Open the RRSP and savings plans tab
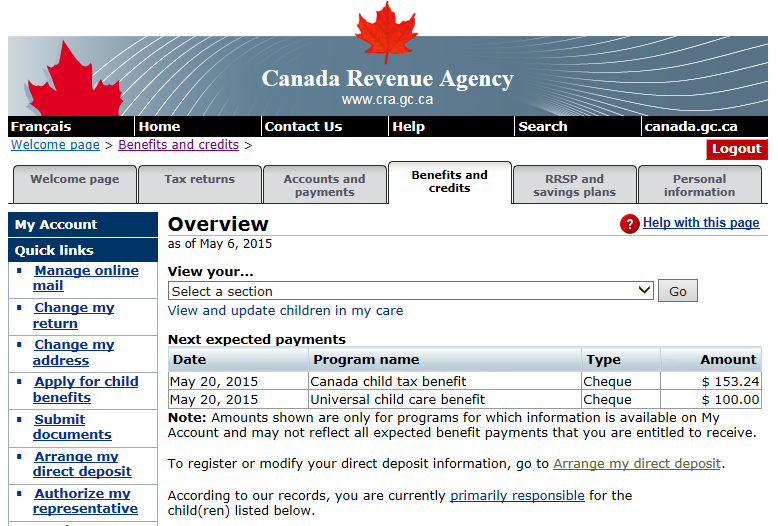Screen dimensions: 778x526 574,185
